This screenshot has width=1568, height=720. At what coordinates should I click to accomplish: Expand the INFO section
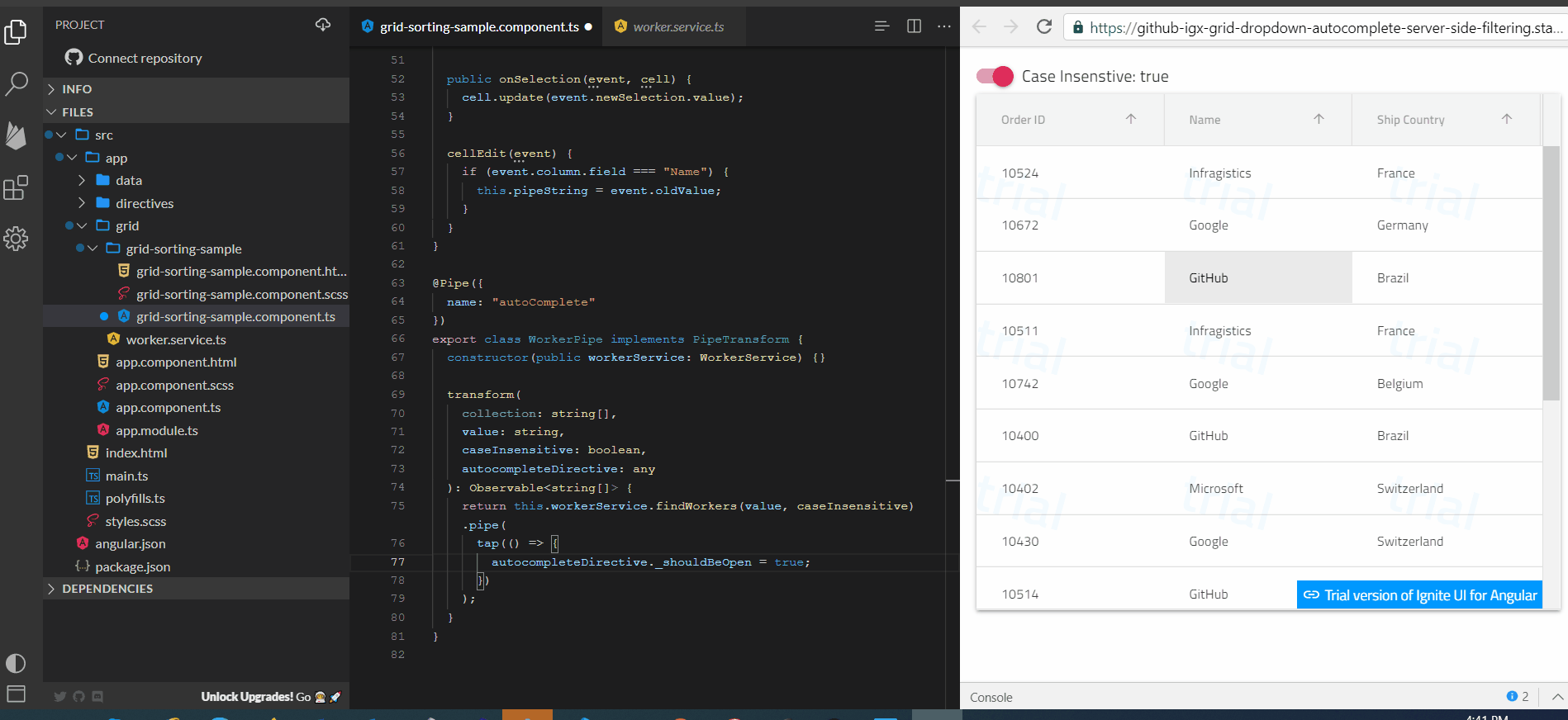(196, 89)
